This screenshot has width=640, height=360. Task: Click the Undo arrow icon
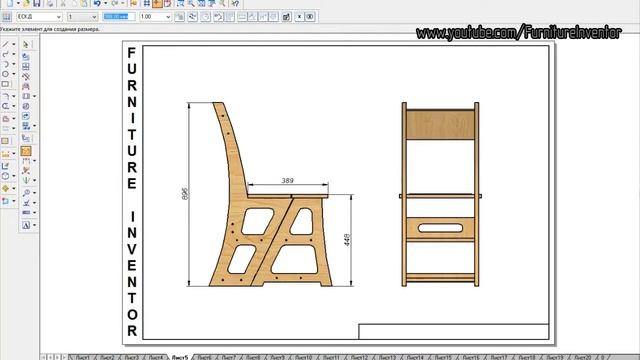tap(97, 3)
